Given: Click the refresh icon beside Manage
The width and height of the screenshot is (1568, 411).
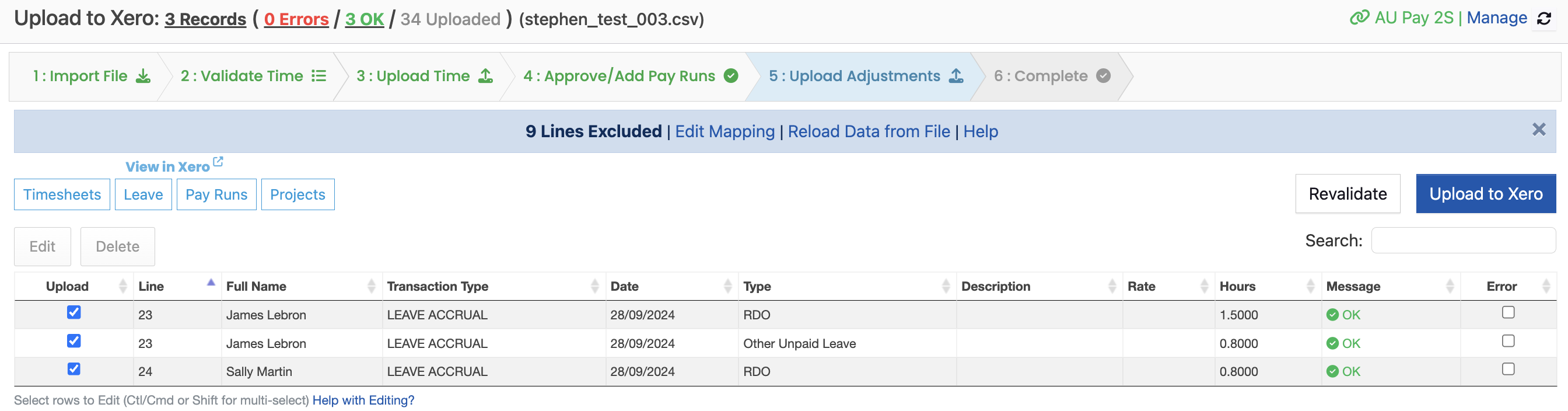Looking at the screenshot, I should pyautogui.click(x=1544, y=19).
